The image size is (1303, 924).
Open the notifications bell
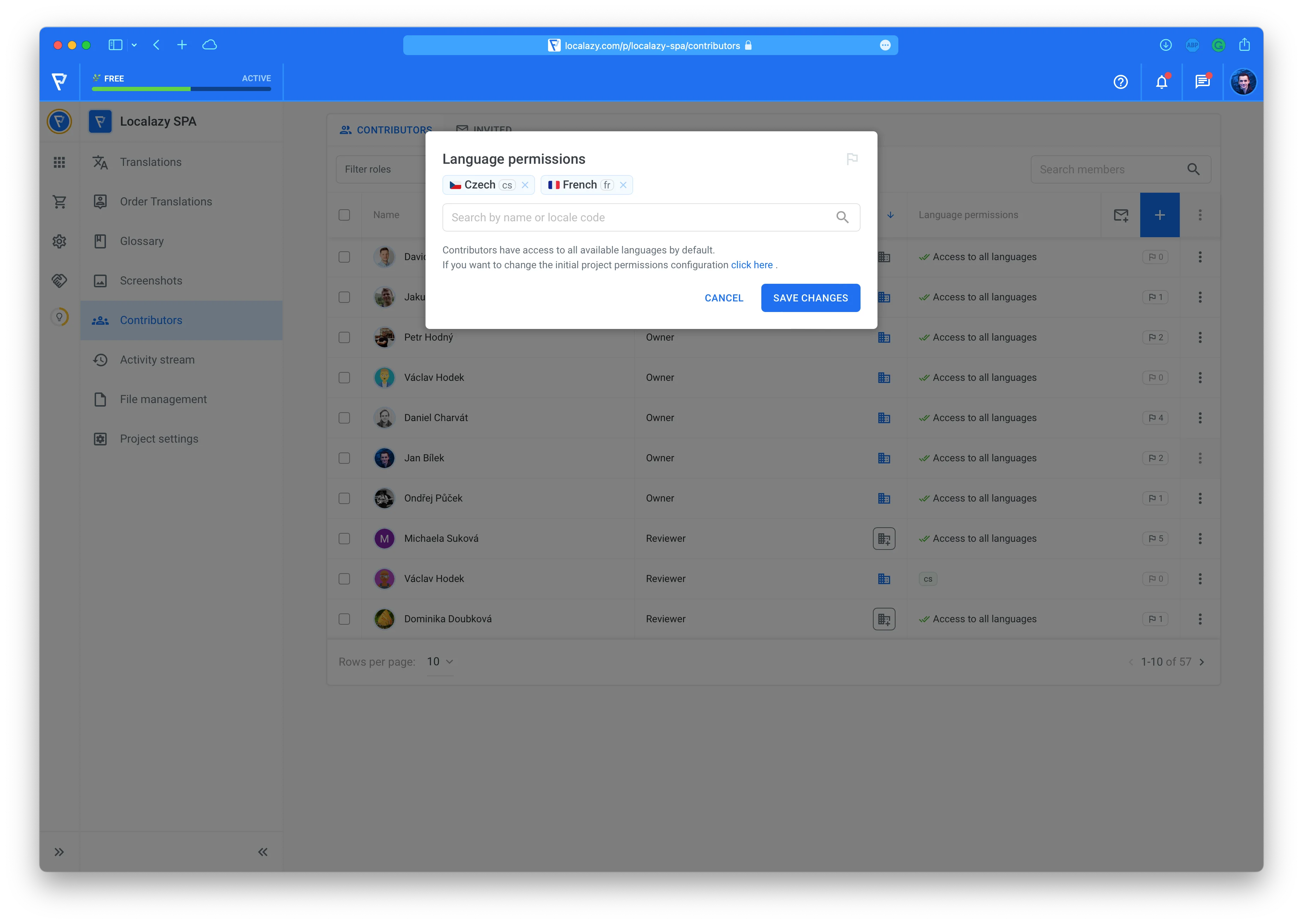click(1161, 82)
